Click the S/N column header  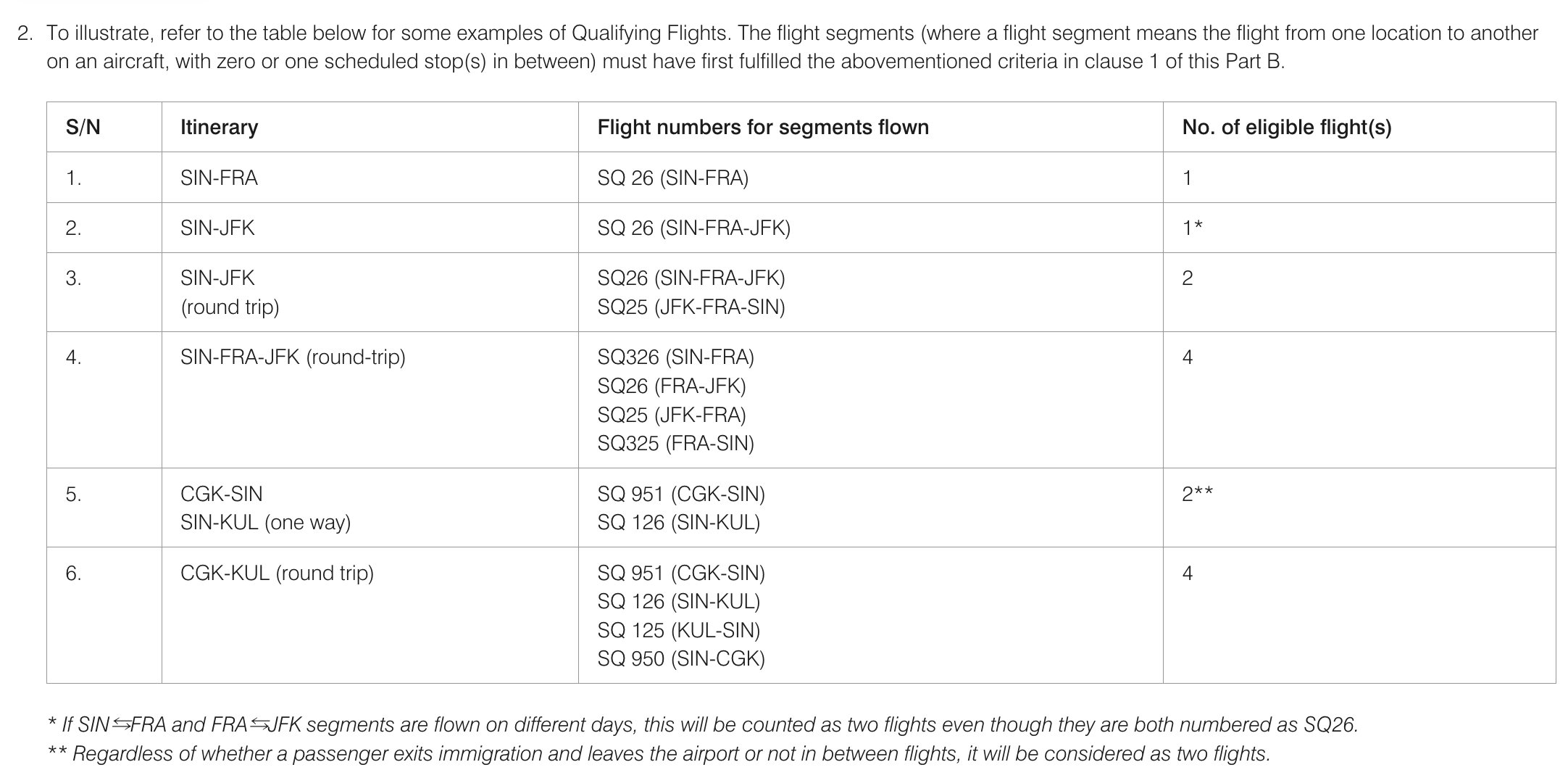[x=83, y=128]
